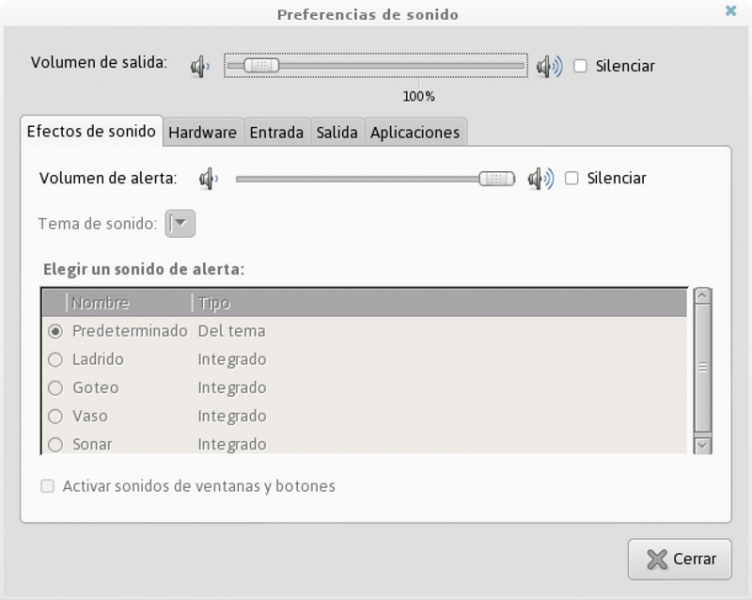Close the dialog with top-right X icon
Viewport: 752px width, 600px height.
[730, 11]
